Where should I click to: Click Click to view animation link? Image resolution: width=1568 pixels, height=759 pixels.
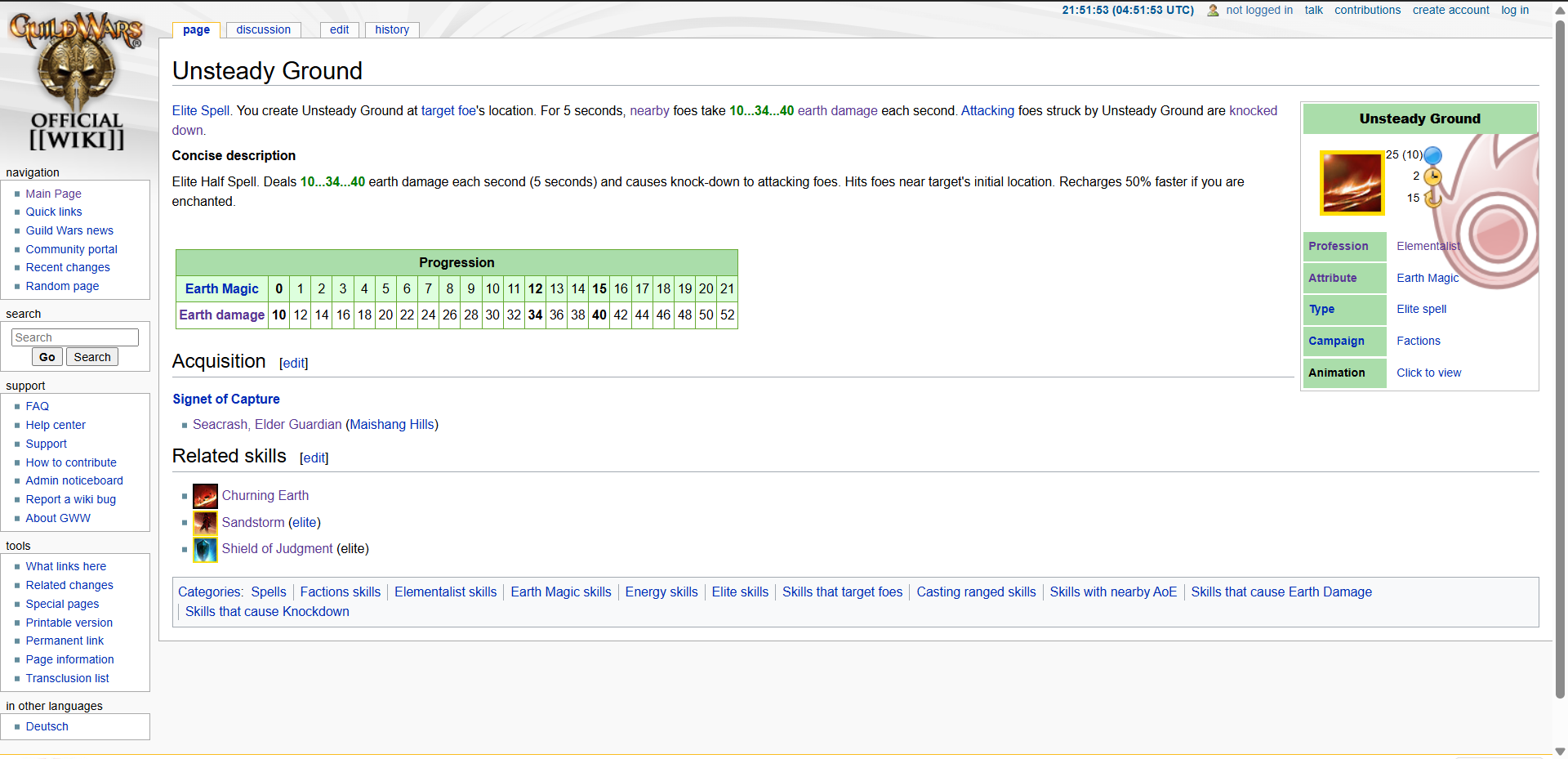pyautogui.click(x=1428, y=373)
